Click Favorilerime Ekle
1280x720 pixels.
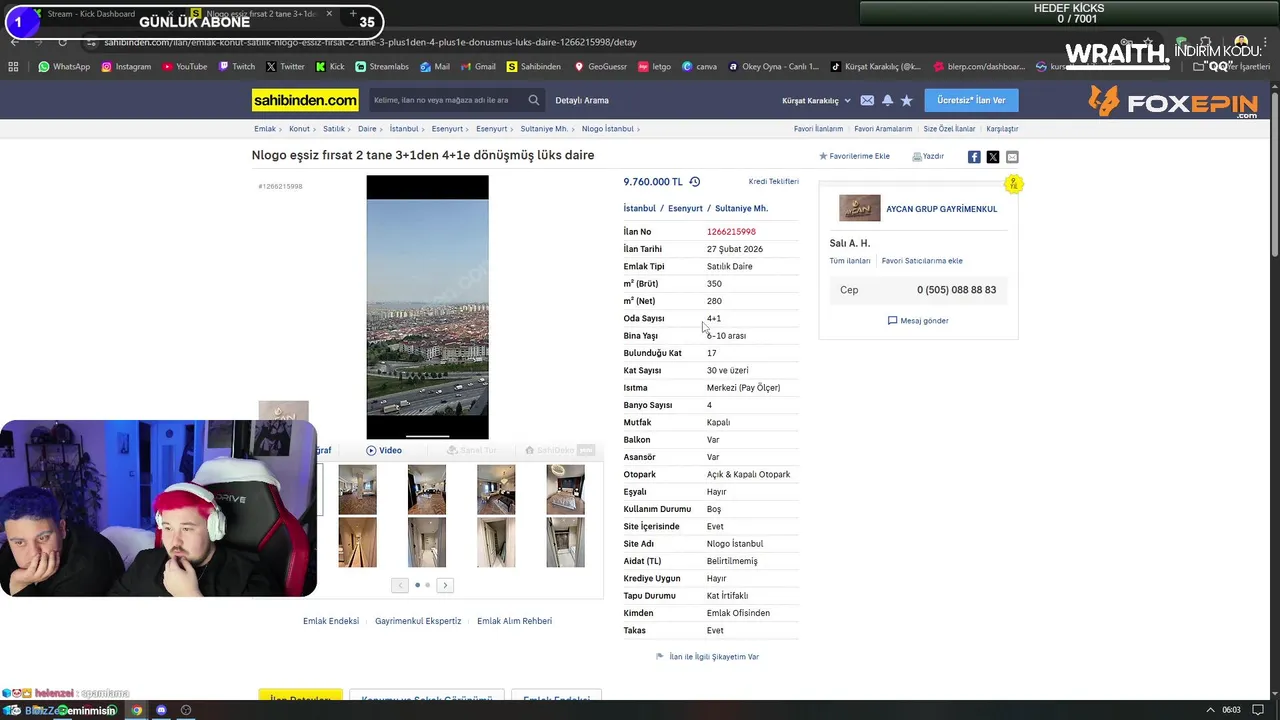[854, 156]
